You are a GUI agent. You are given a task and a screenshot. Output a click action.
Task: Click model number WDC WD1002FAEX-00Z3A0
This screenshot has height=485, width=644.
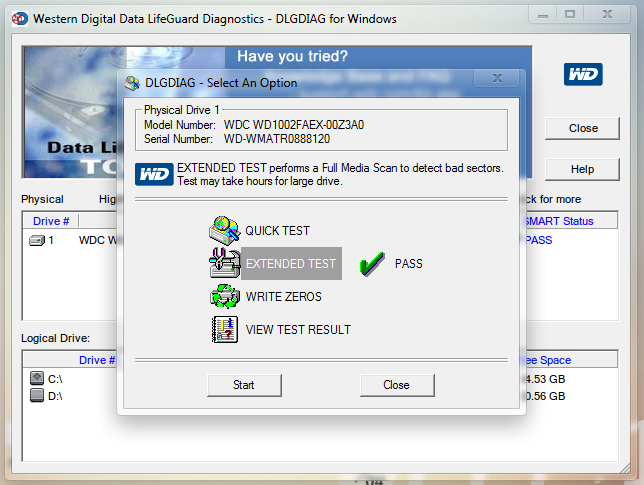tap(294, 125)
